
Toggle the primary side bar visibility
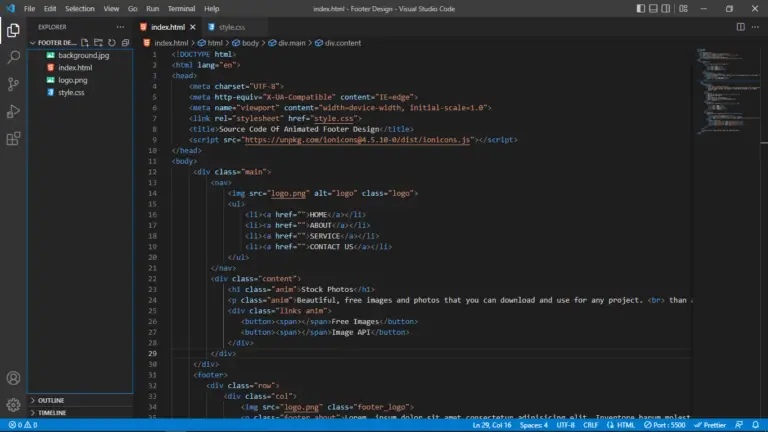pyautogui.click(x=640, y=9)
